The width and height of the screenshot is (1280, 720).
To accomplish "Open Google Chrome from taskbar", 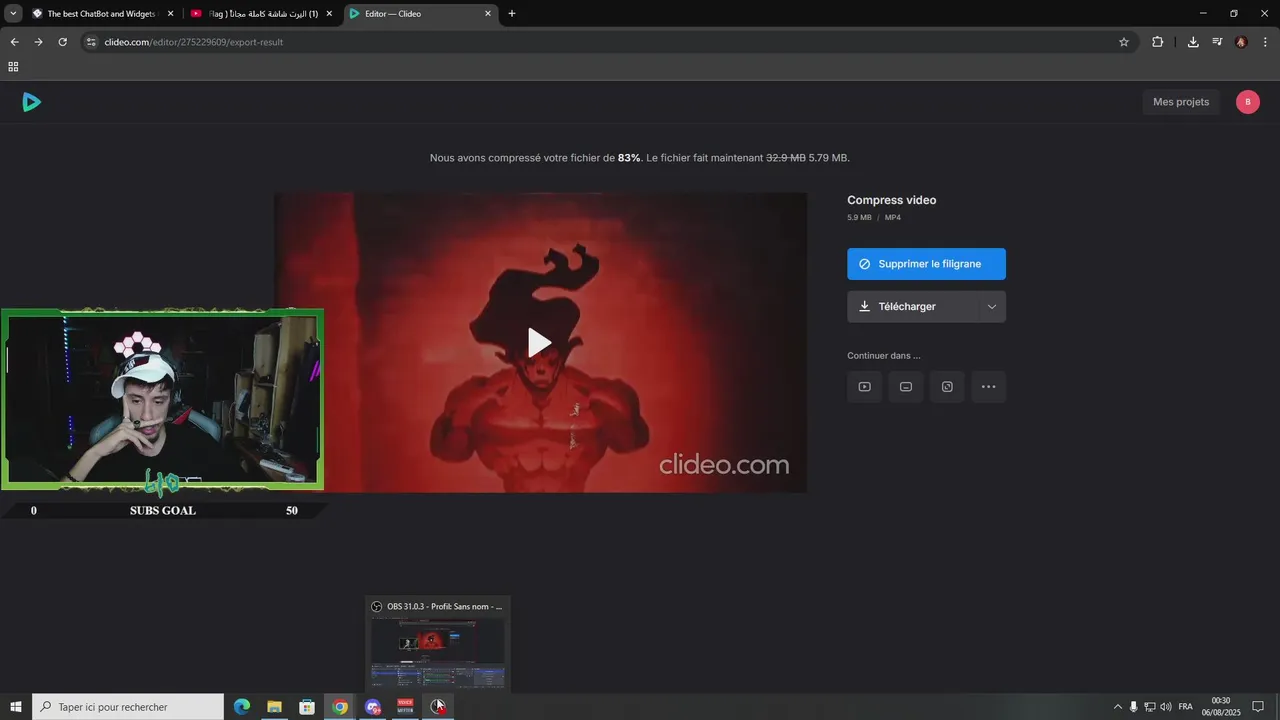I will tap(340, 707).
